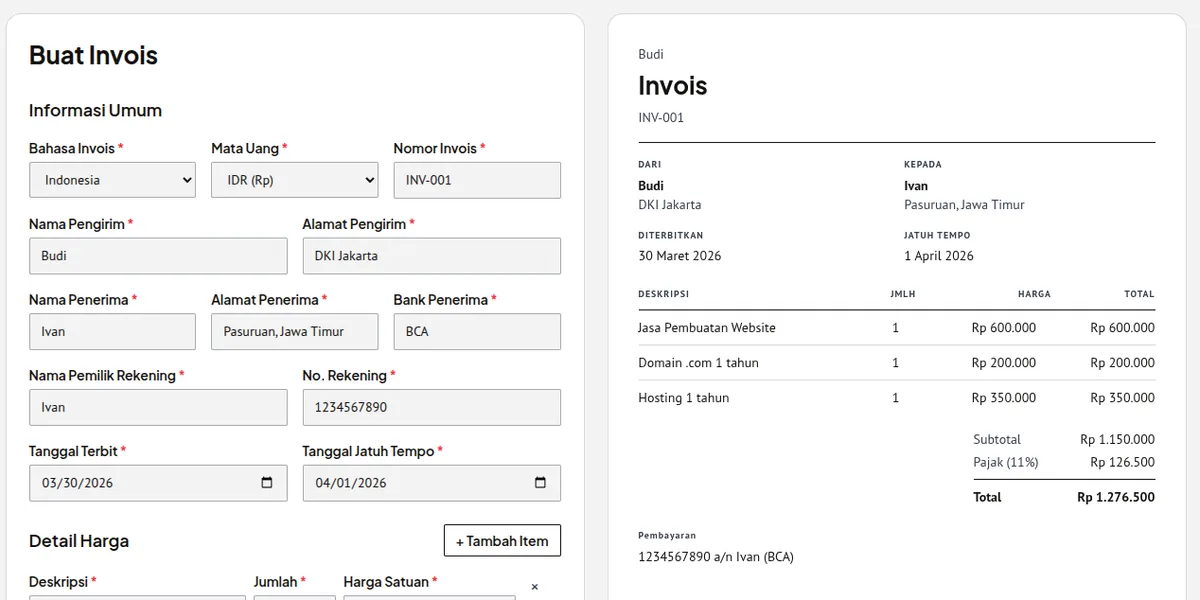1200x600 pixels.
Task: Click the No. Rekening input field
Action: coord(431,408)
